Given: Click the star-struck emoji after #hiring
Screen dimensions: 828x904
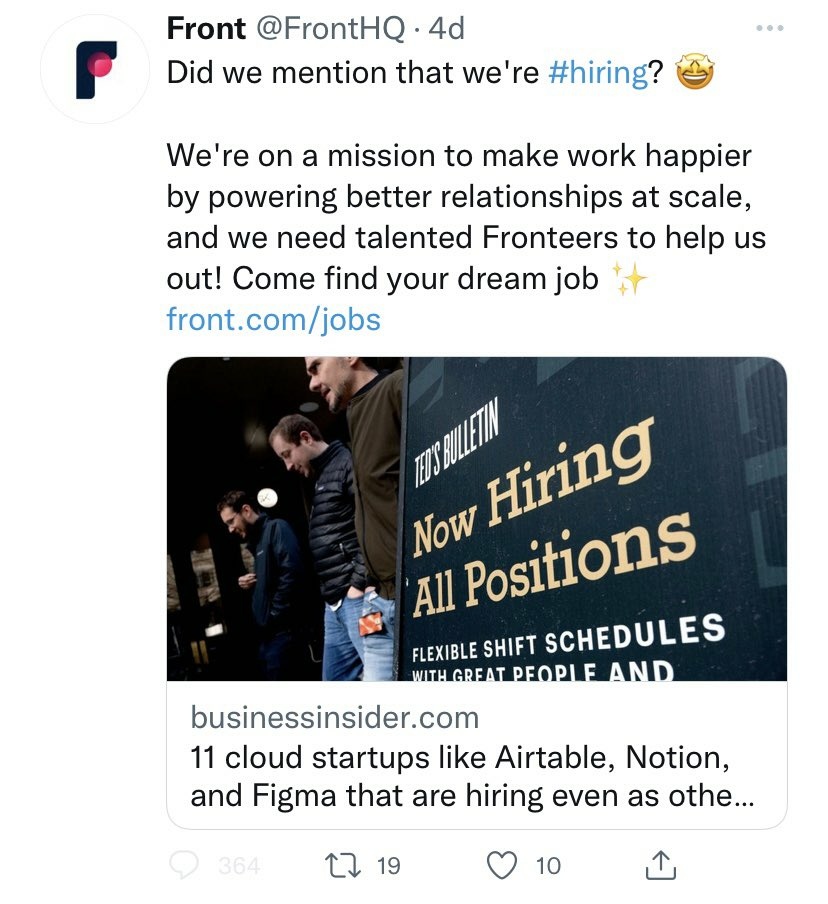Looking at the screenshot, I should pyautogui.click(x=697, y=74).
